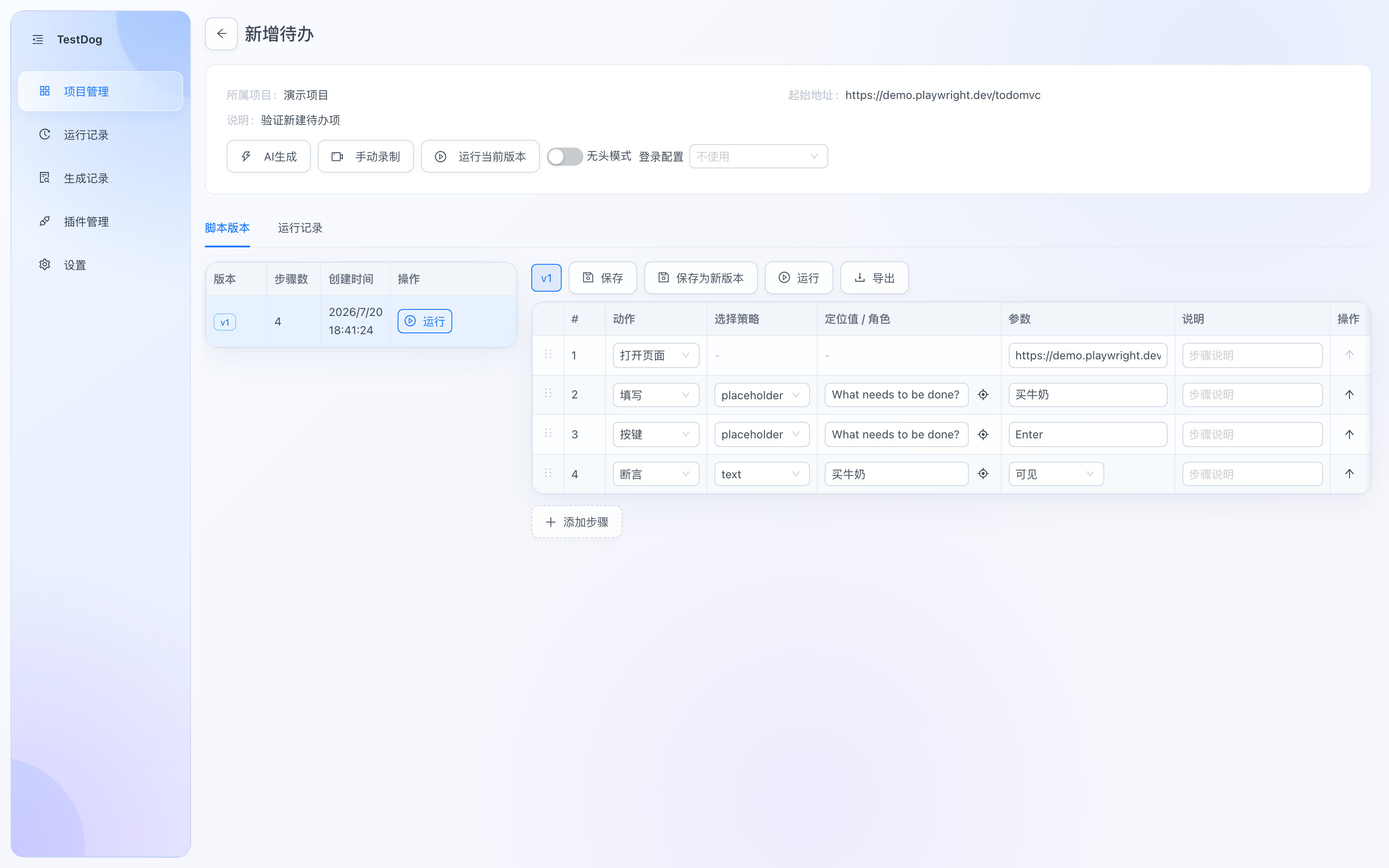Click step 4 locator field 买牛奶

point(896,474)
